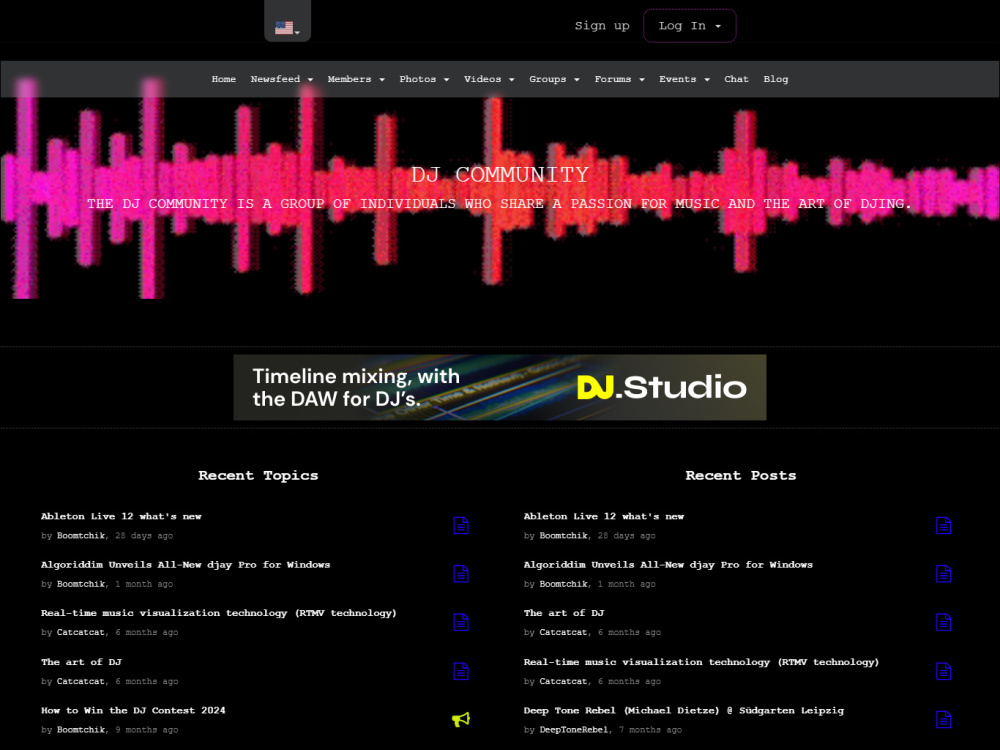1000x750 pixels.
Task: Open the Blog menu item
Action: [776, 79]
